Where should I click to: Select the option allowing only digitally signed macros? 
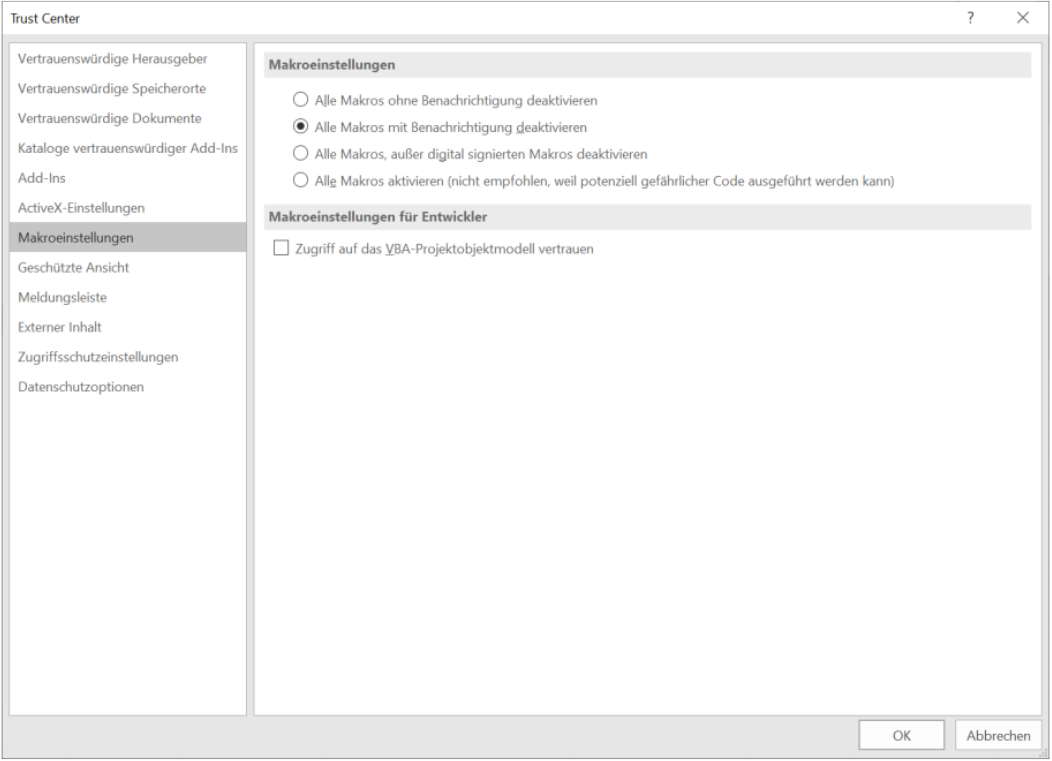coord(299,154)
